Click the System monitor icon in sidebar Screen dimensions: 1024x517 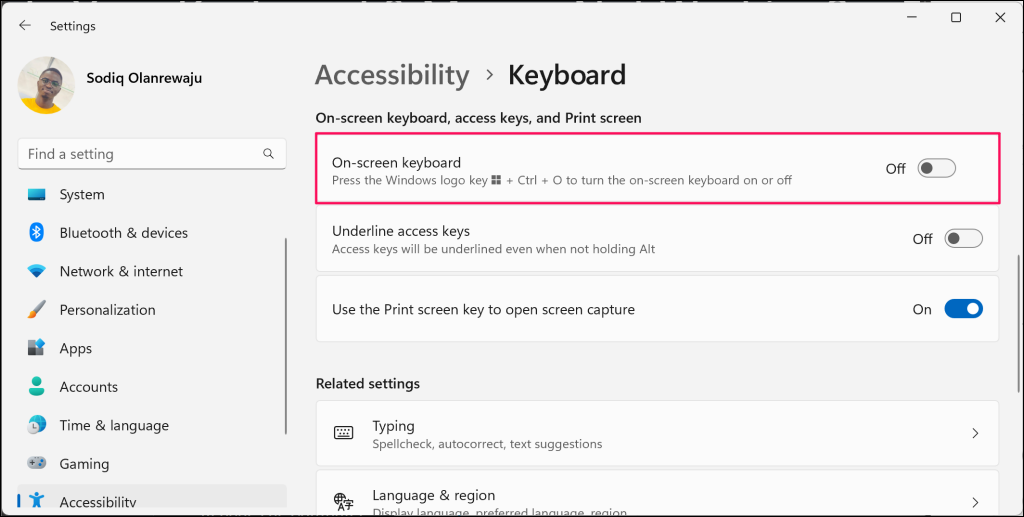point(37,194)
